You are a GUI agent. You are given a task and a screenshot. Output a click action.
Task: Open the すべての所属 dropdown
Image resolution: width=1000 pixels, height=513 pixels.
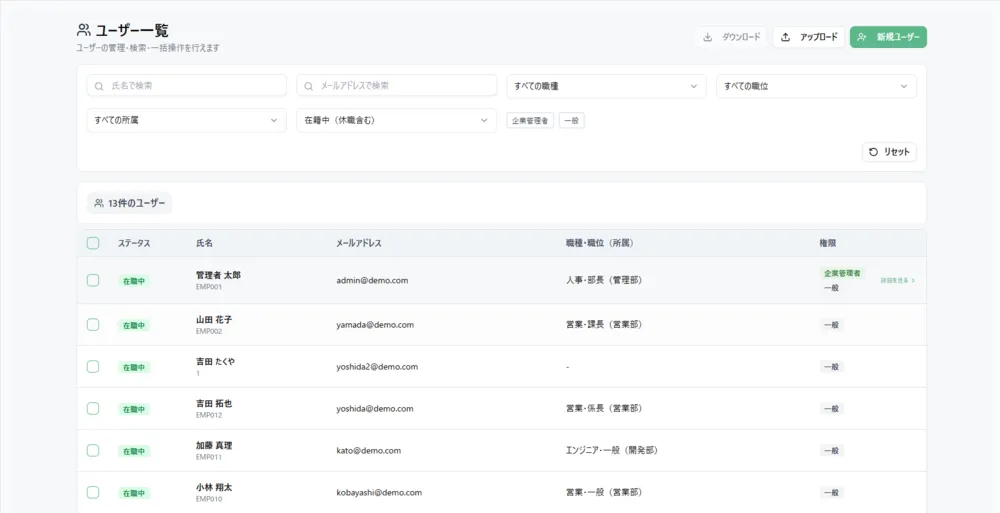coord(186,120)
